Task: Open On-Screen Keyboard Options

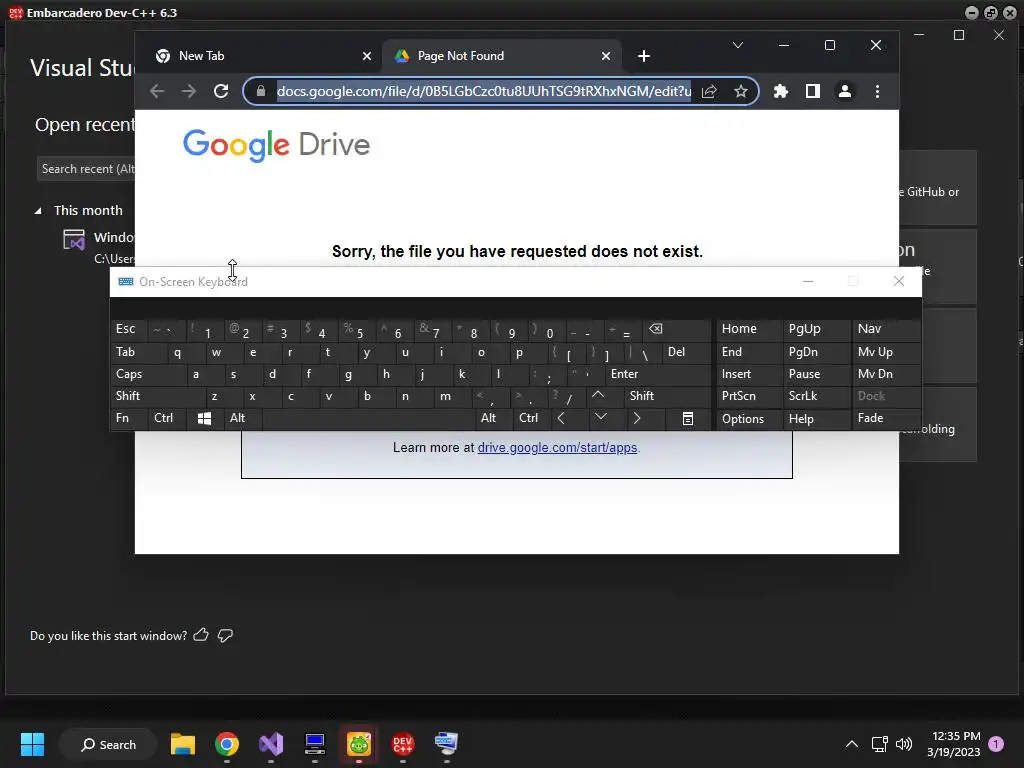Action: (x=749, y=419)
